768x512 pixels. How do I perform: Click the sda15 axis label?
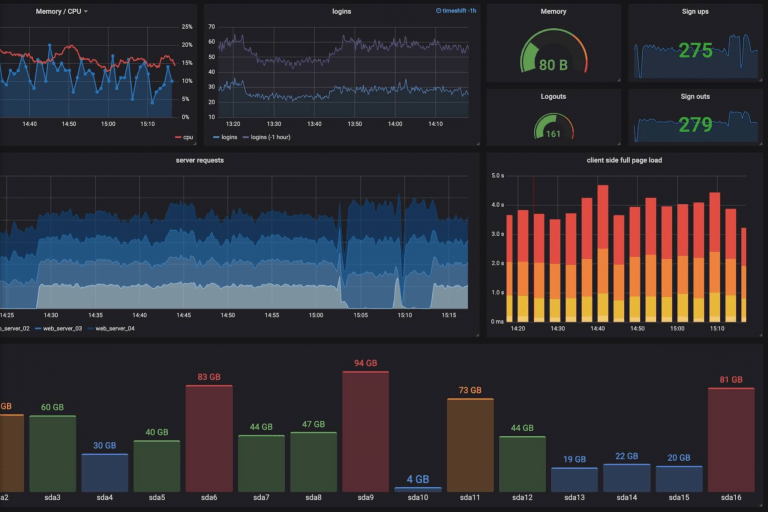[678, 497]
